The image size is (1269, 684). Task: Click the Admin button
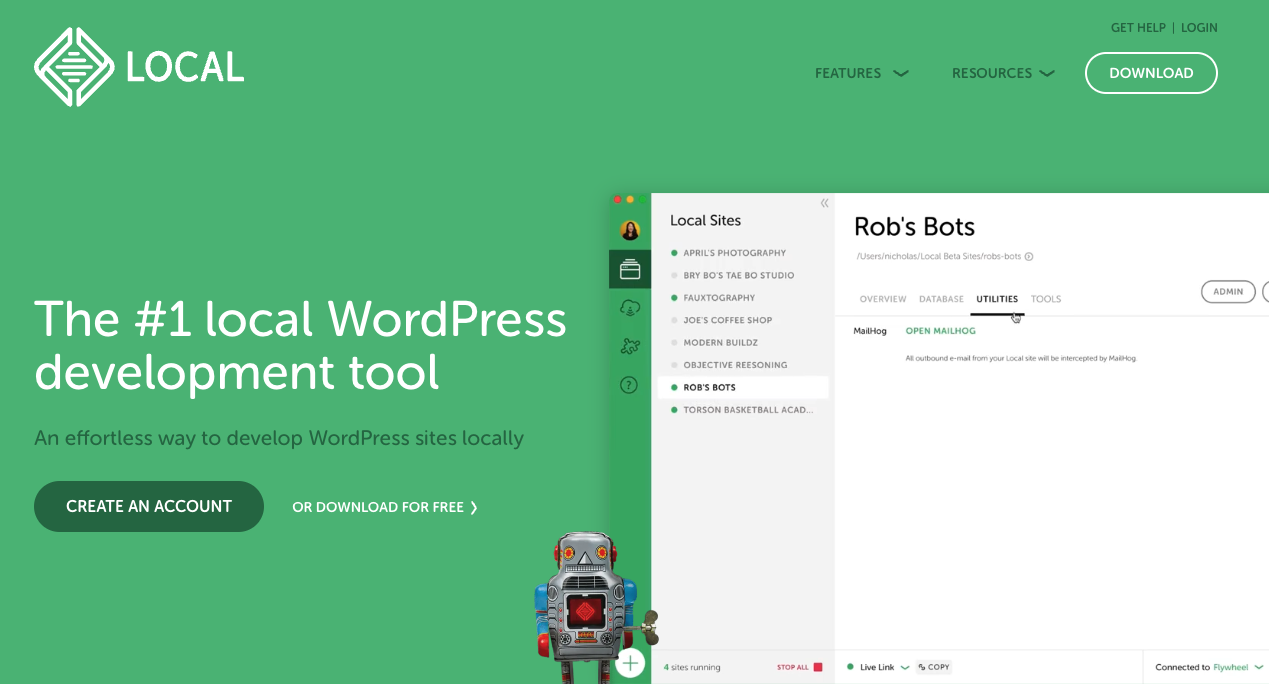tap(1228, 291)
